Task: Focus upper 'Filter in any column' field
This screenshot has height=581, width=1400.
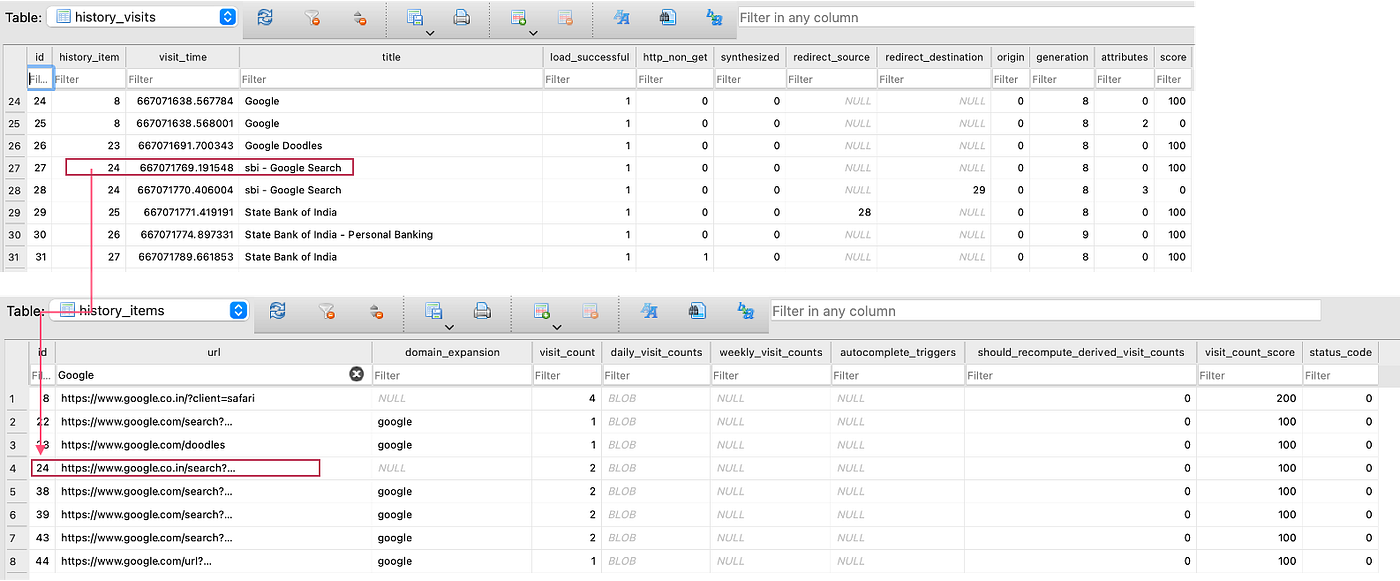Action: click(965, 17)
